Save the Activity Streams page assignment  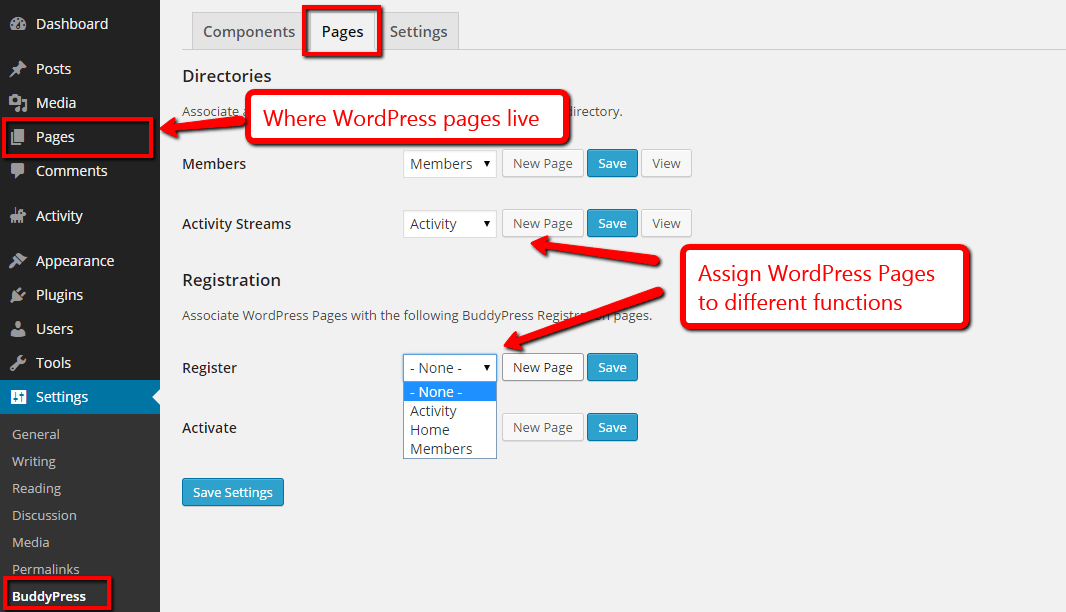pos(612,223)
